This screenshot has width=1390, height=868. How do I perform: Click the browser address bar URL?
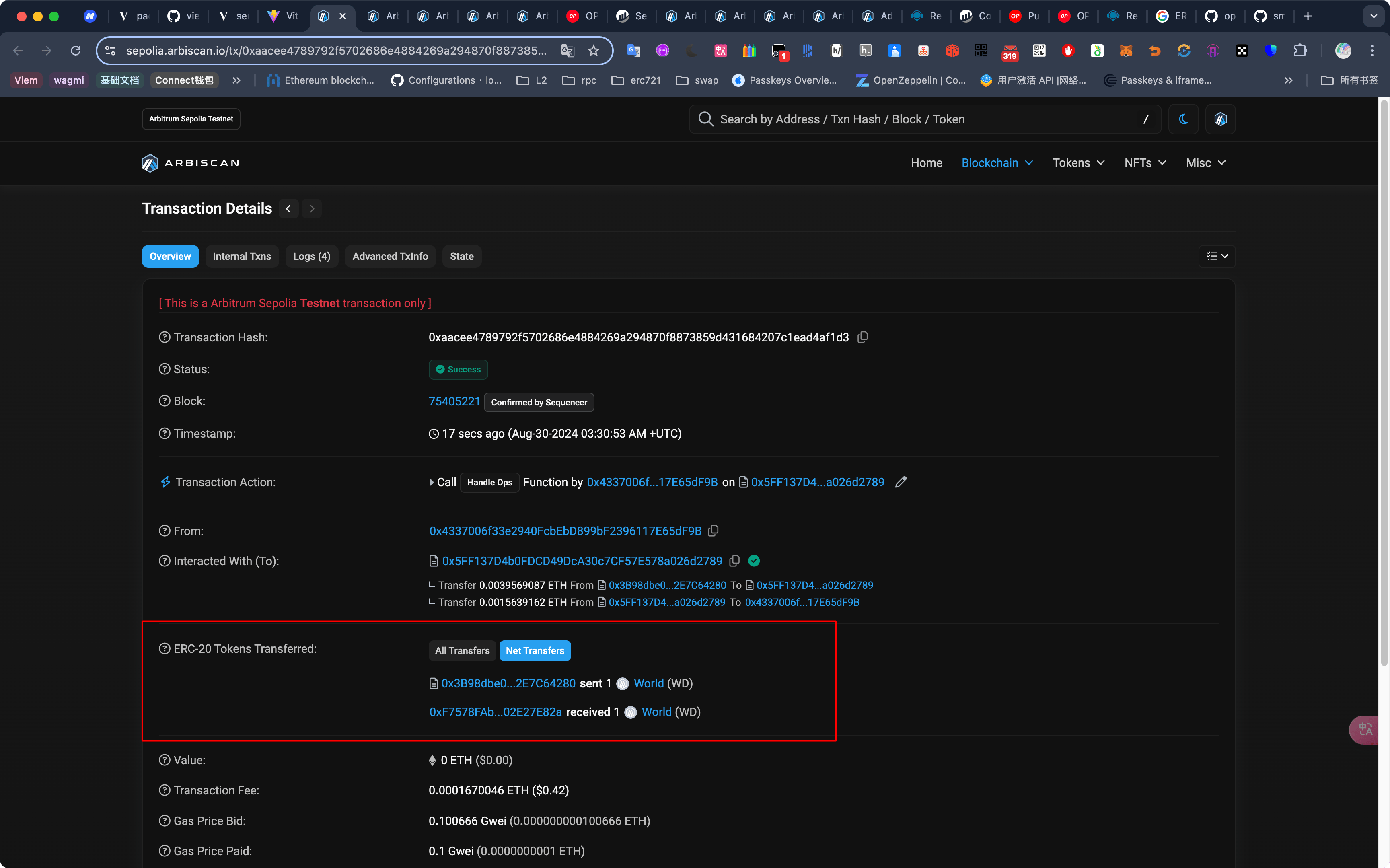[336, 51]
